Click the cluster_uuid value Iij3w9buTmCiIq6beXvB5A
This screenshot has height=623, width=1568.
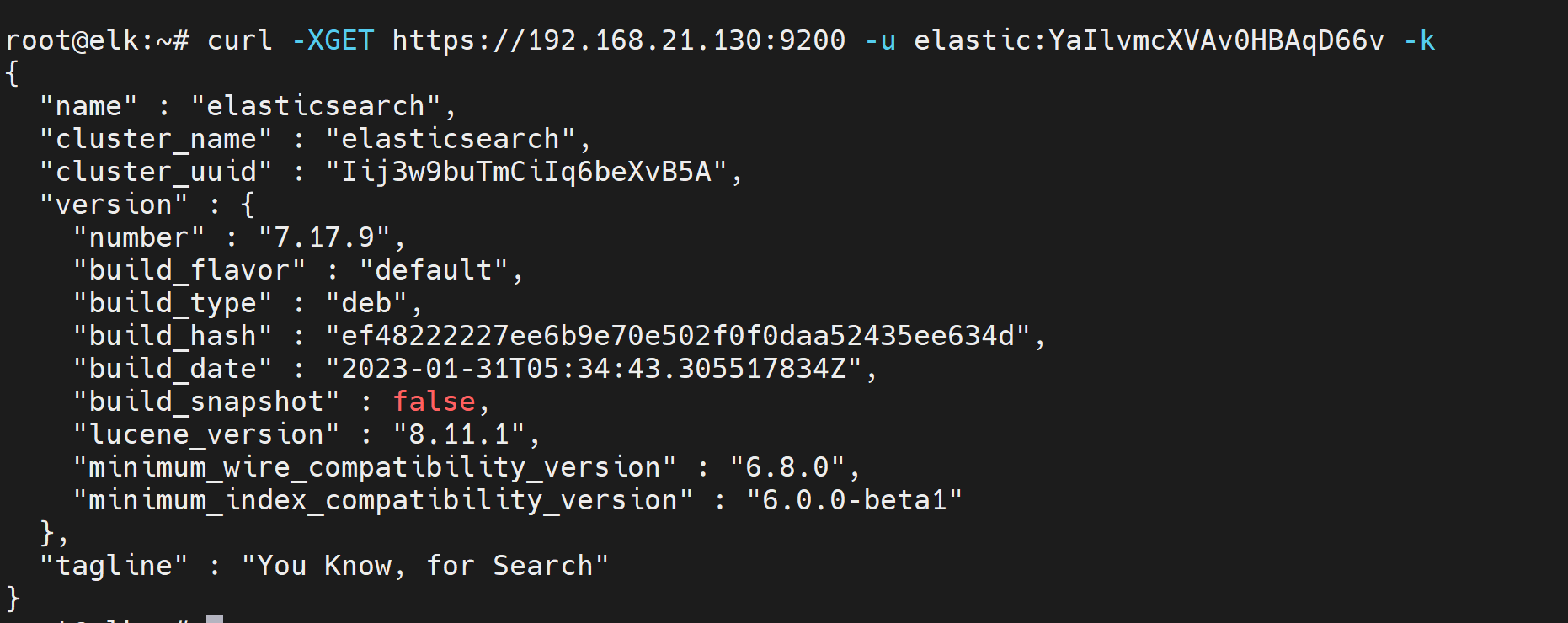coord(526,172)
